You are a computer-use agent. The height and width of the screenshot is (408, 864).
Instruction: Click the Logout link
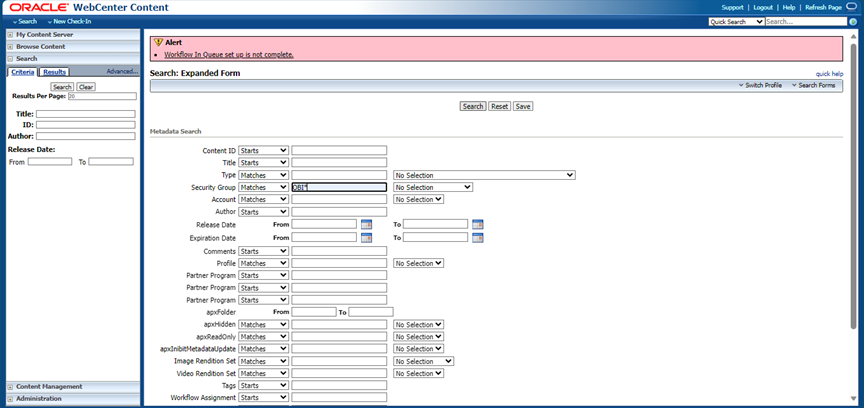point(763,8)
